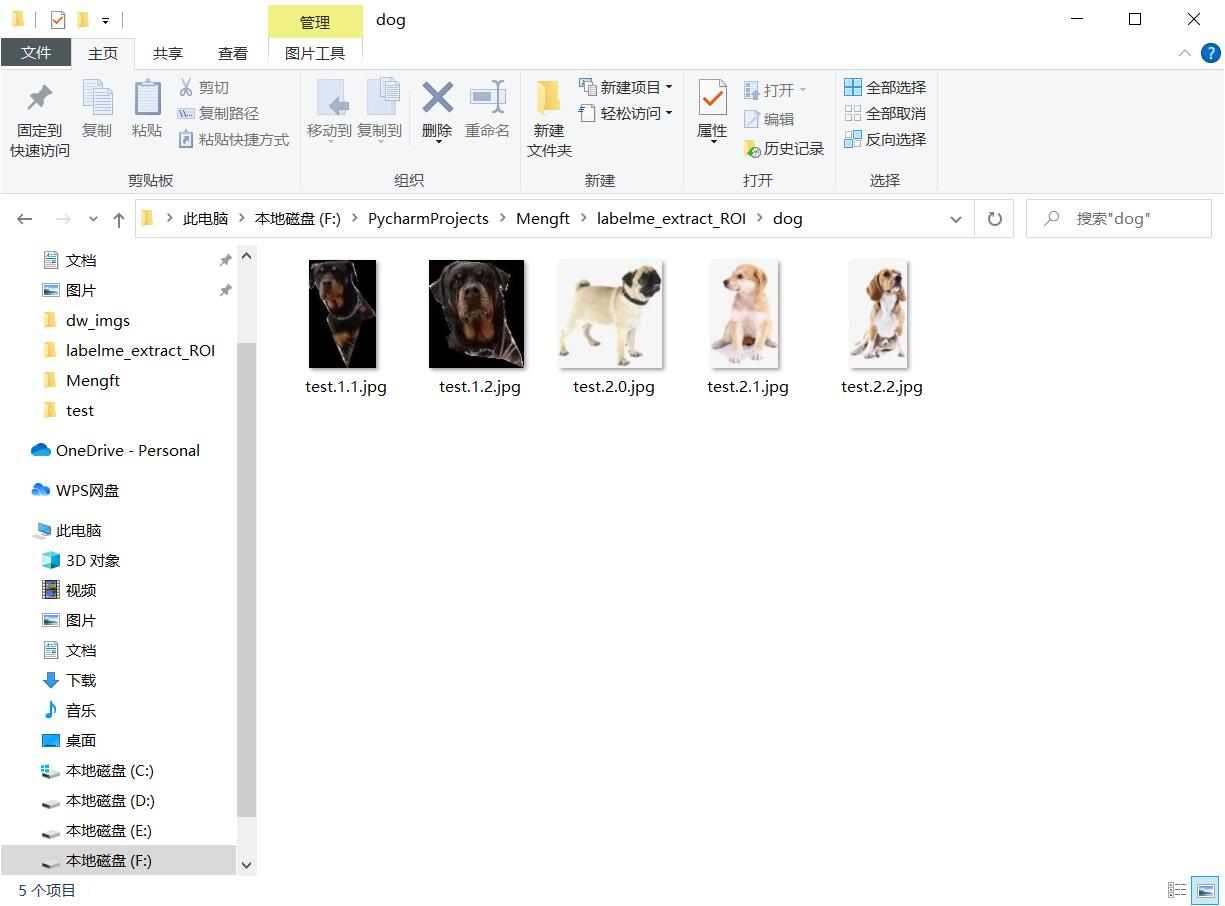Click labelme_extract_ROI in the address path

(671, 219)
